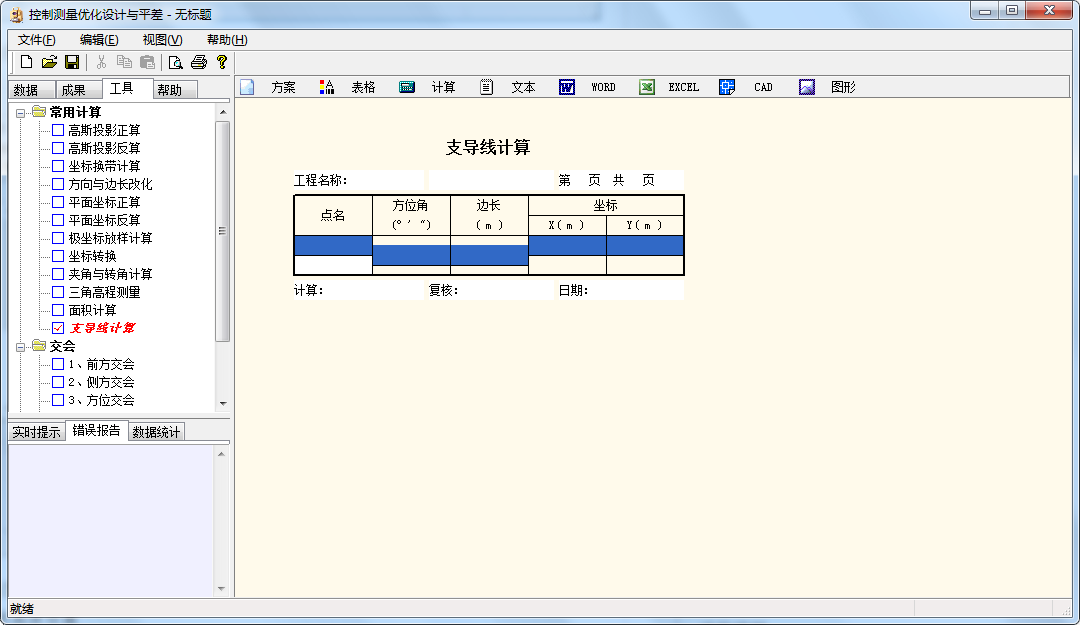Click the New document toolbar icon

(27, 62)
